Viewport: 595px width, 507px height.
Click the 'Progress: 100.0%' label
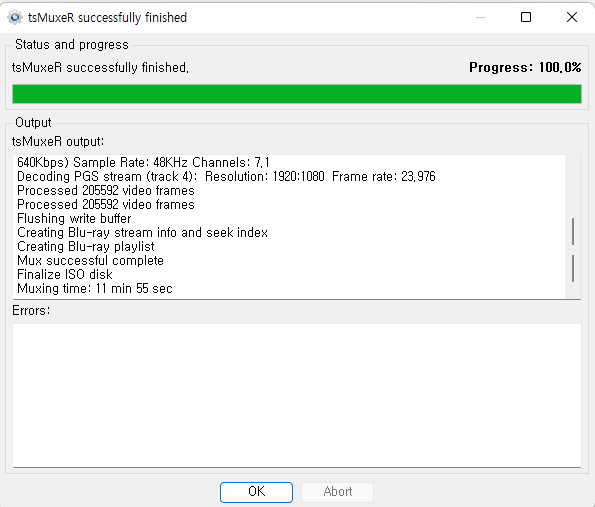525,67
